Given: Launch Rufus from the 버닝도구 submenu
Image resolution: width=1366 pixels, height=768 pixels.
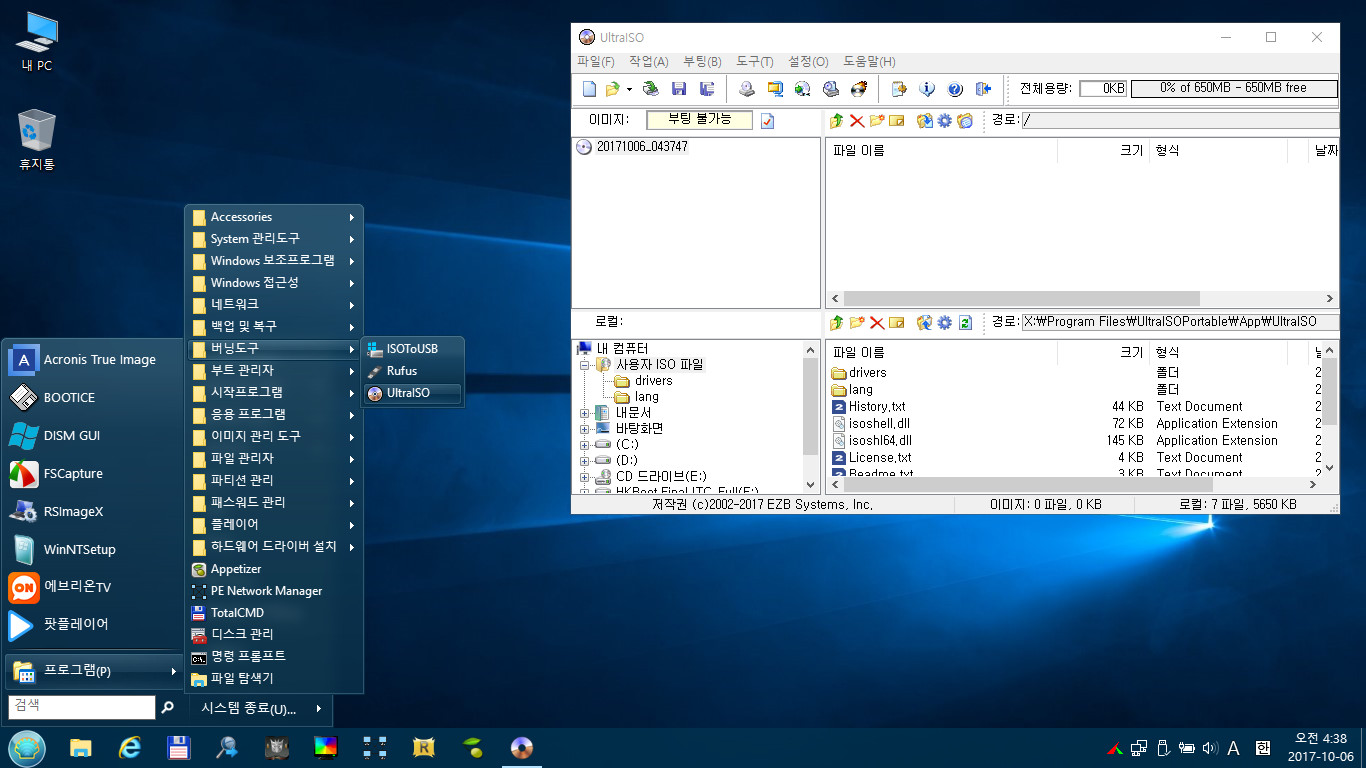Looking at the screenshot, I should pos(412,371).
